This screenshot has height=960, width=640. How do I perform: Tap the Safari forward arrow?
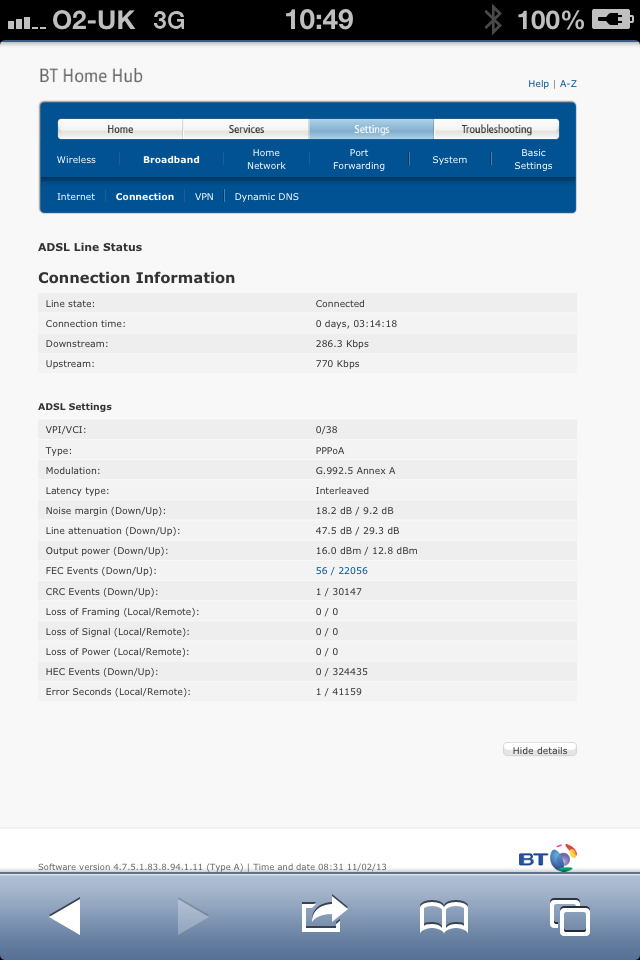[193, 916]
